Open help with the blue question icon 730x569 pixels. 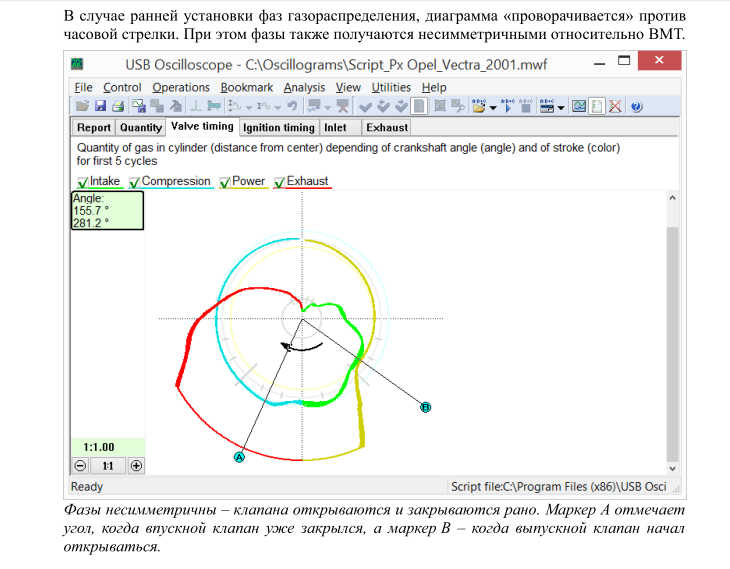[x=636, y=107]
